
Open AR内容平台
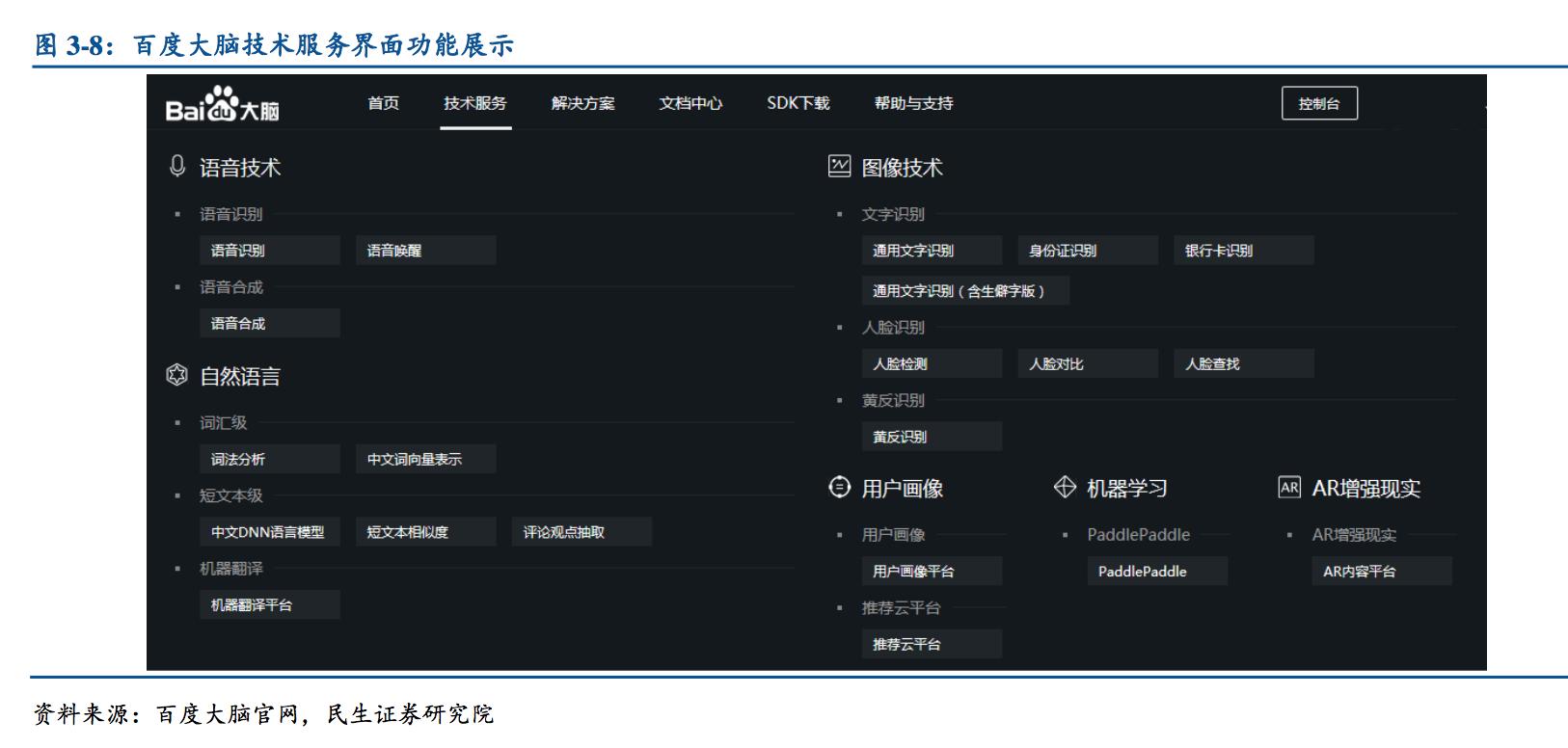pos(1382,572)
